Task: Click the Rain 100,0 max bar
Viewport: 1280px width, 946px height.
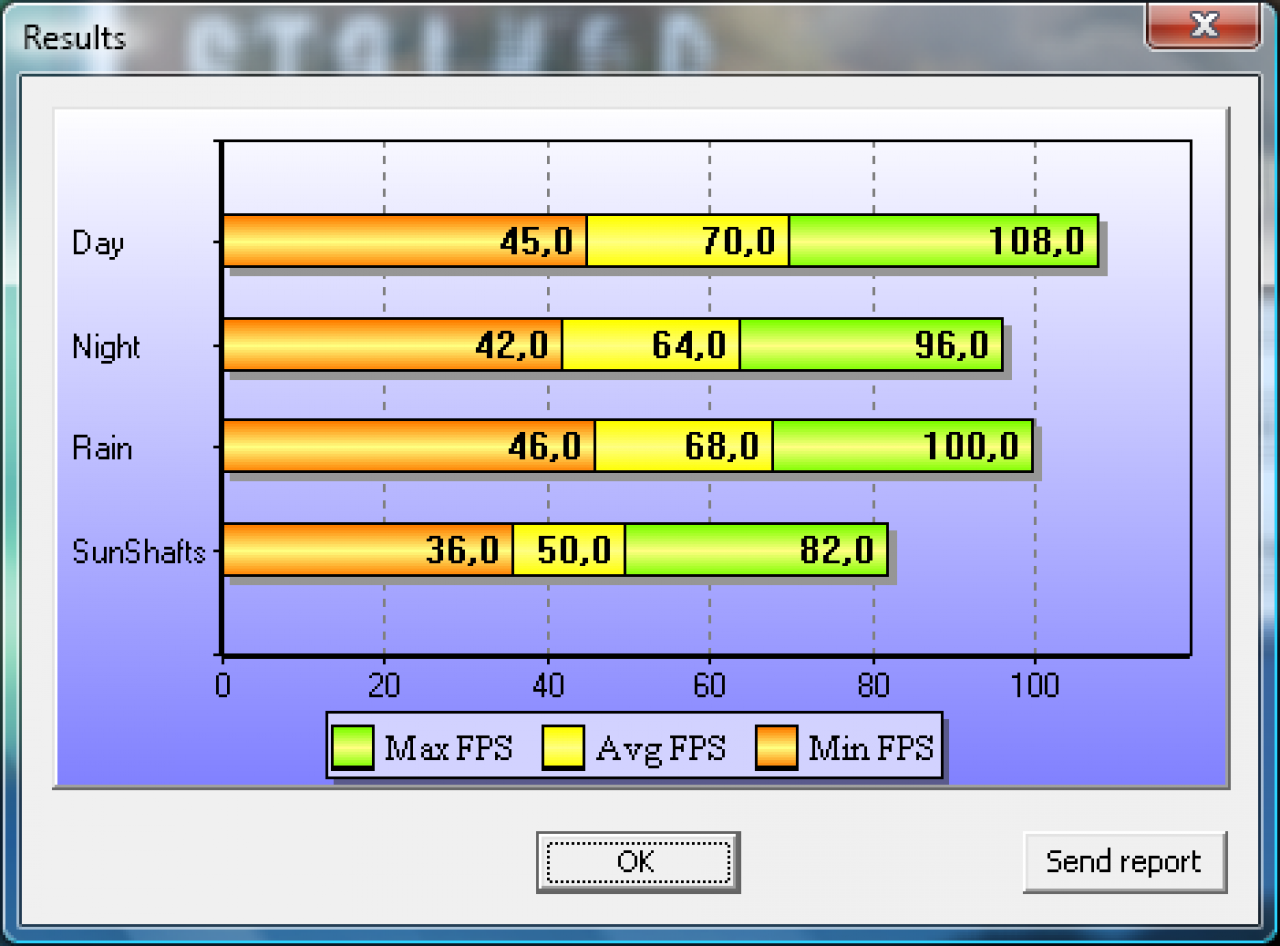Action: [903, 446]
